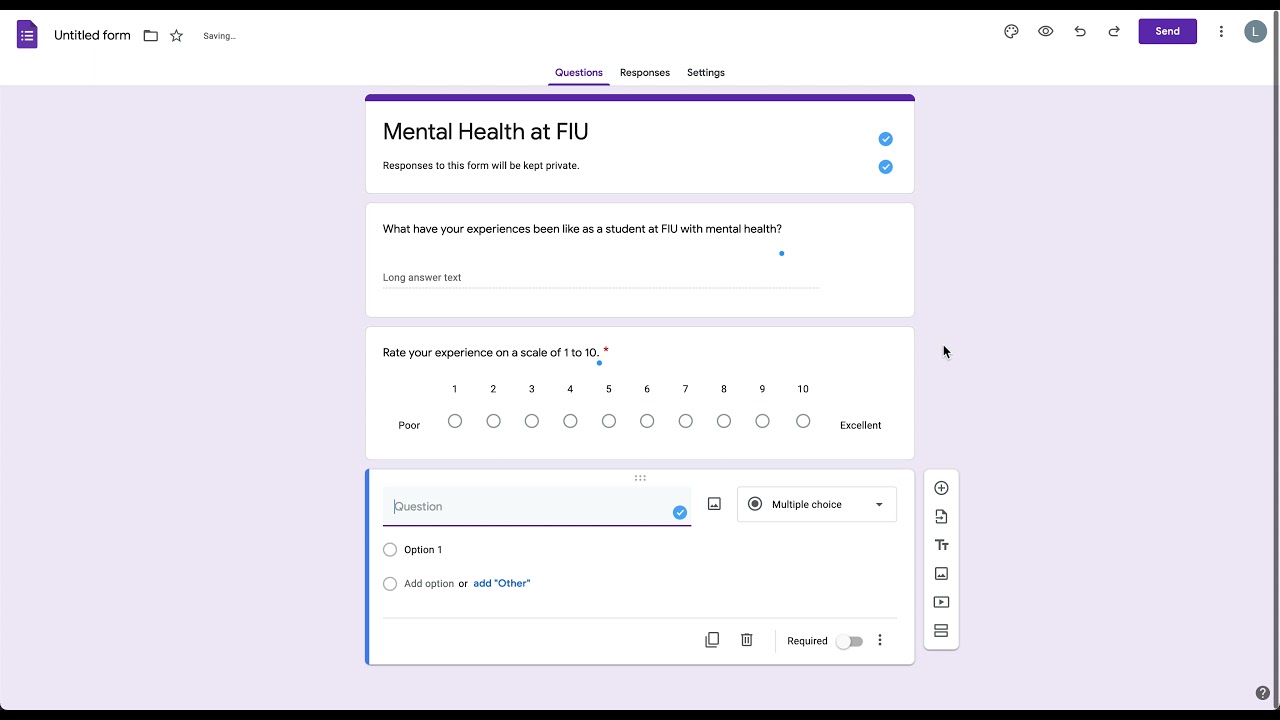Switch to the Responses tab
Screen dimensions: 1280x720
coord(645,73)
